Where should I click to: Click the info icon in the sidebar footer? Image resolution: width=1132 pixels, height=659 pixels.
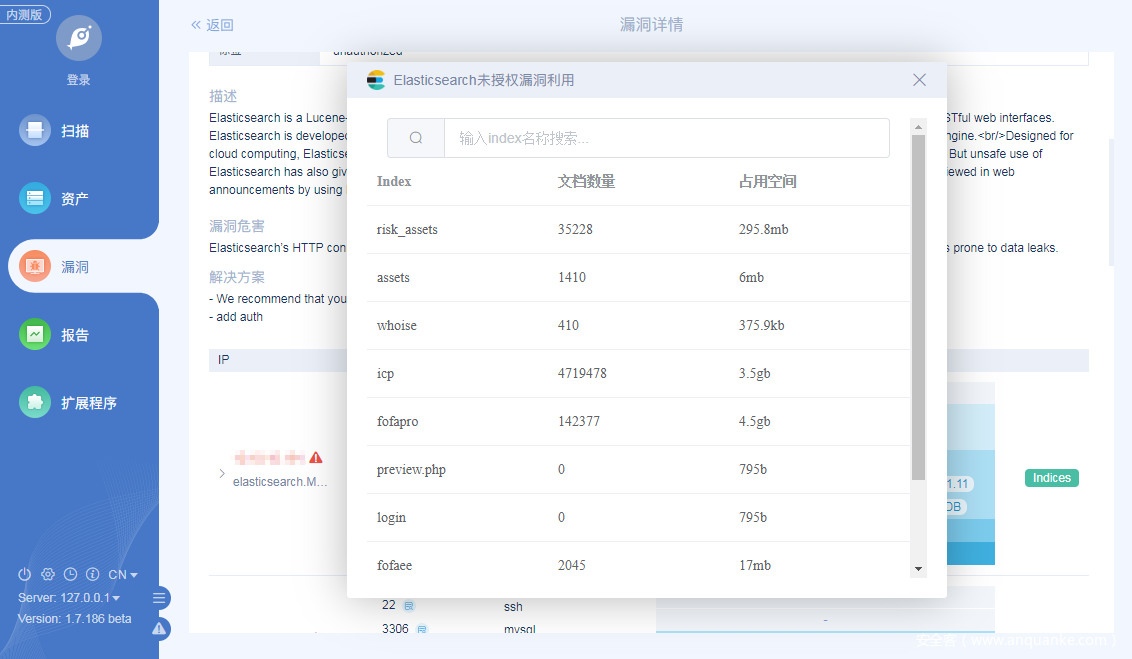(x=92, y=575)
